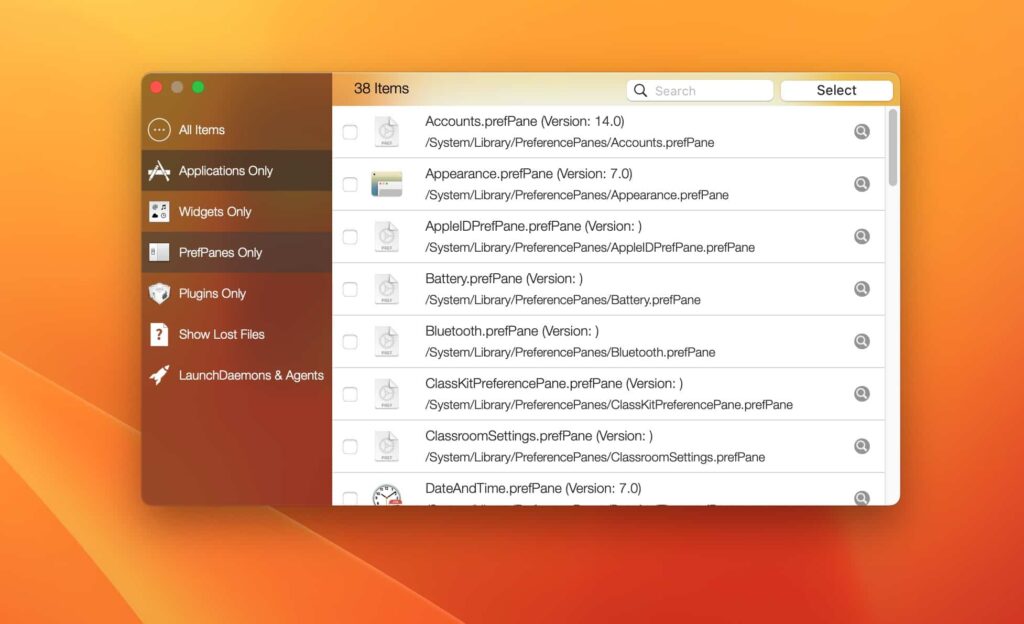Click the magnifier icon beside DateAndTime.prefPane

862,497
